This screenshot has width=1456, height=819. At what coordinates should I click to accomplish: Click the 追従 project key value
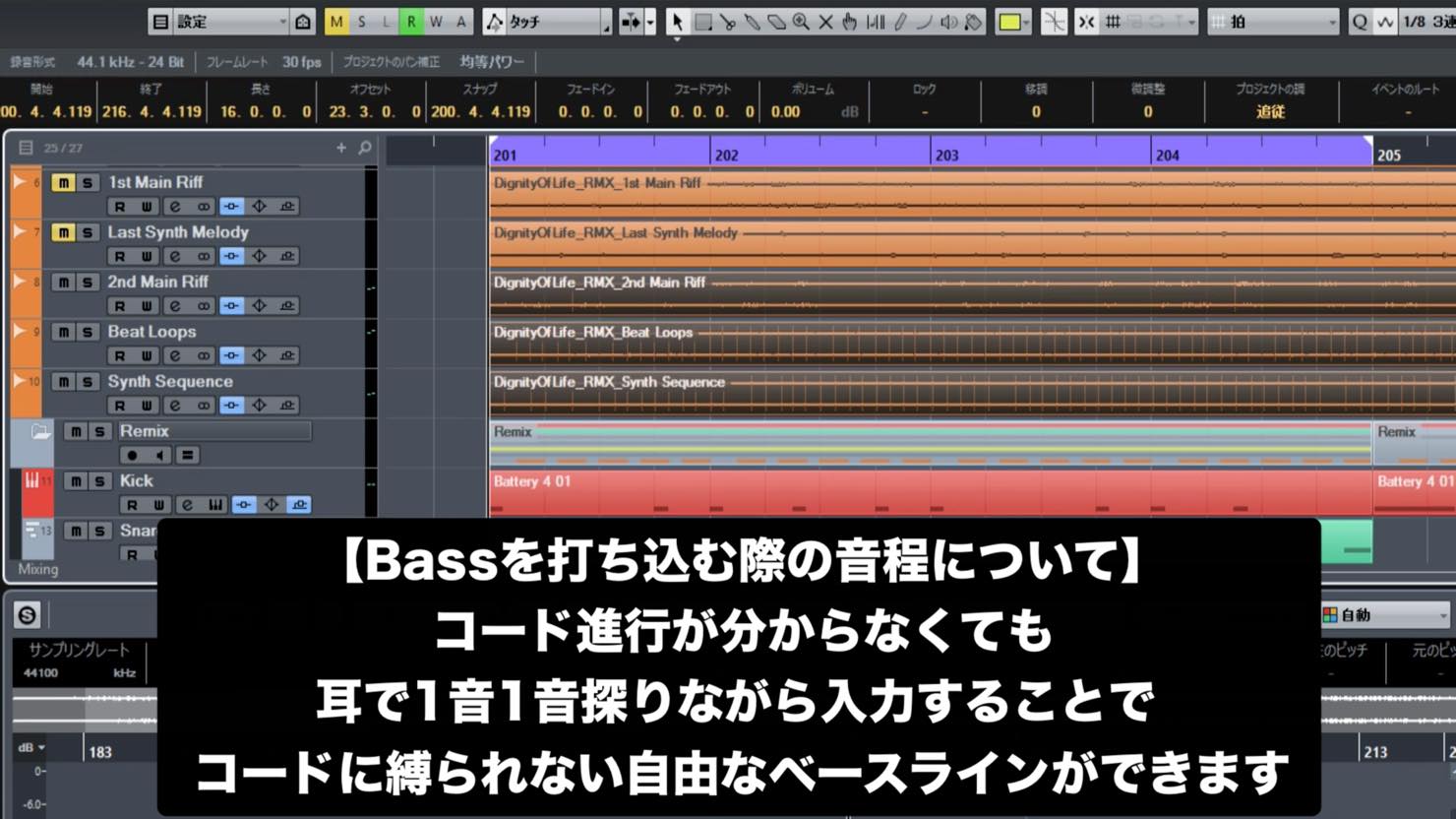(1270, 112)
